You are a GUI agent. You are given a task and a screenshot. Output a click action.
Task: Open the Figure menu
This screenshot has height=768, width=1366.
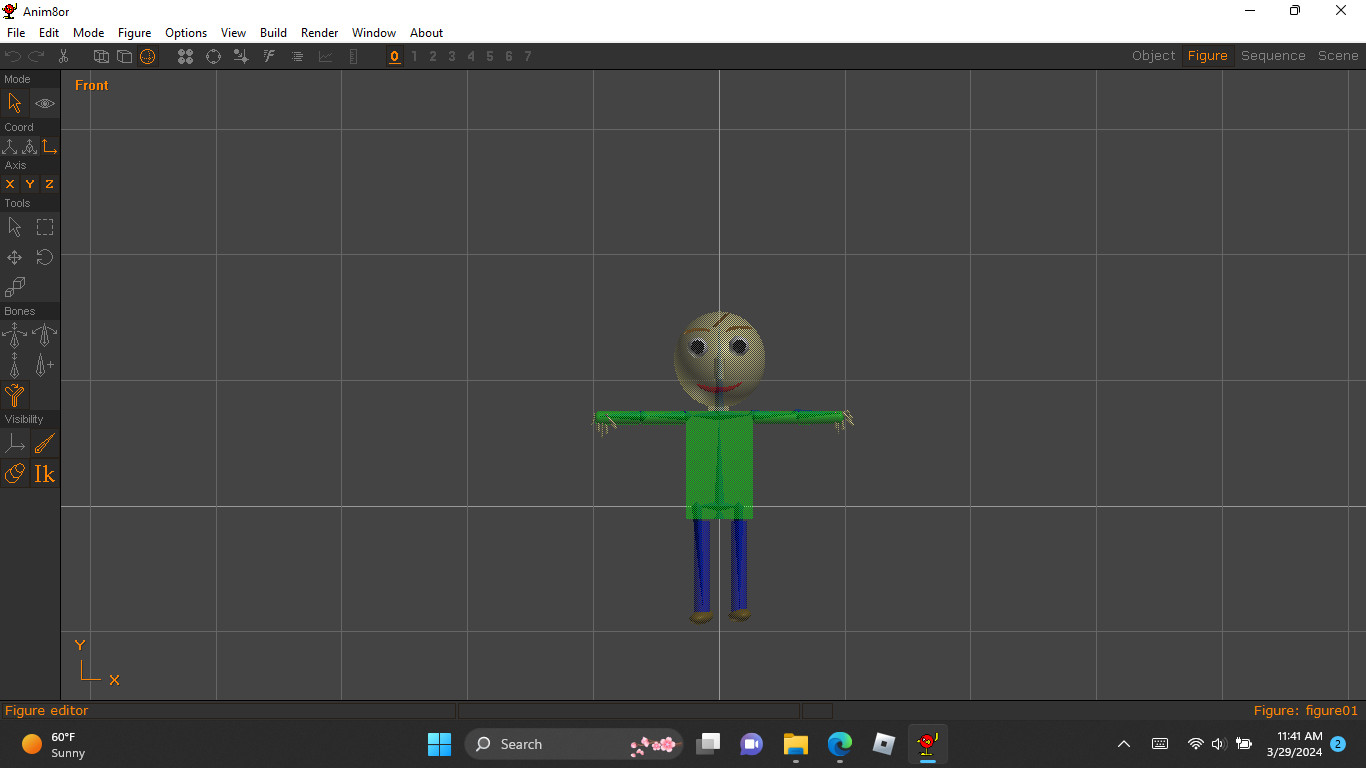(134, 33)
